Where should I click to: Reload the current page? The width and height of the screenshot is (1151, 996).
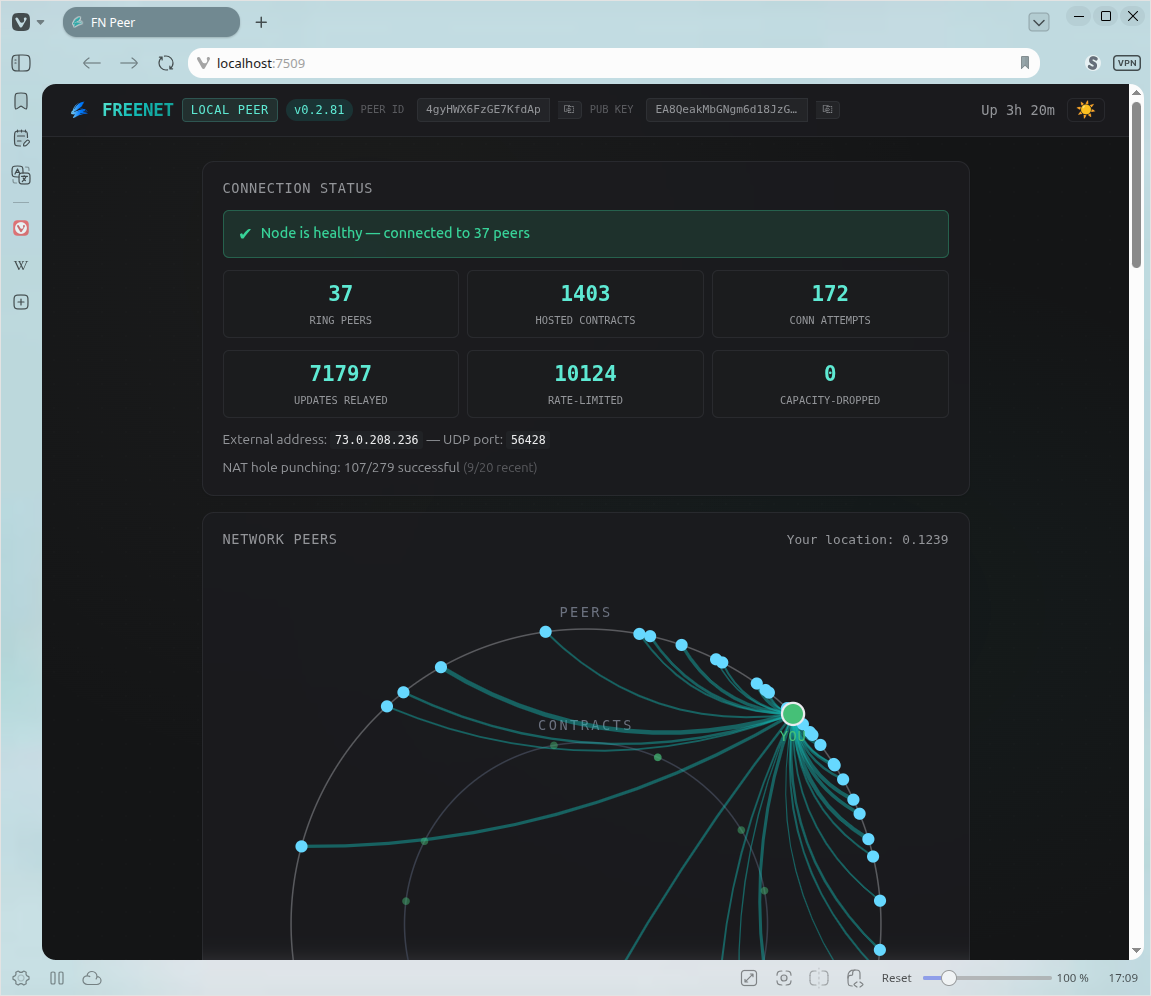tap(166, 63)
